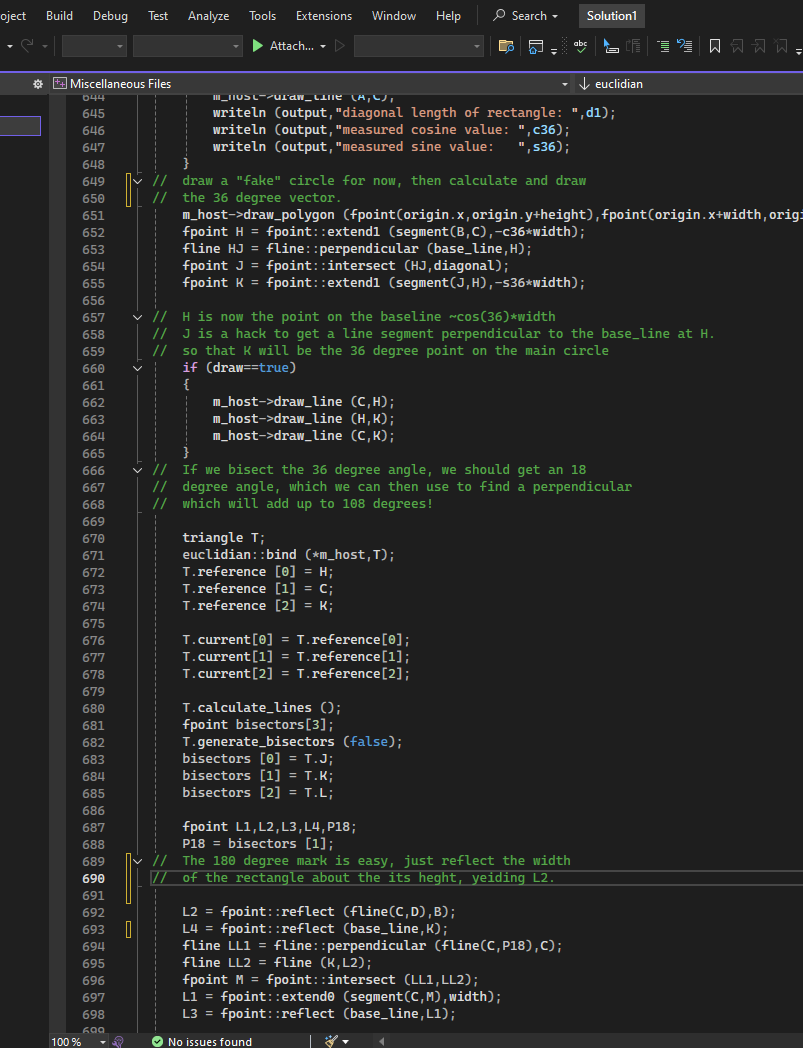Open the Analyze menu

click(208, 16)
